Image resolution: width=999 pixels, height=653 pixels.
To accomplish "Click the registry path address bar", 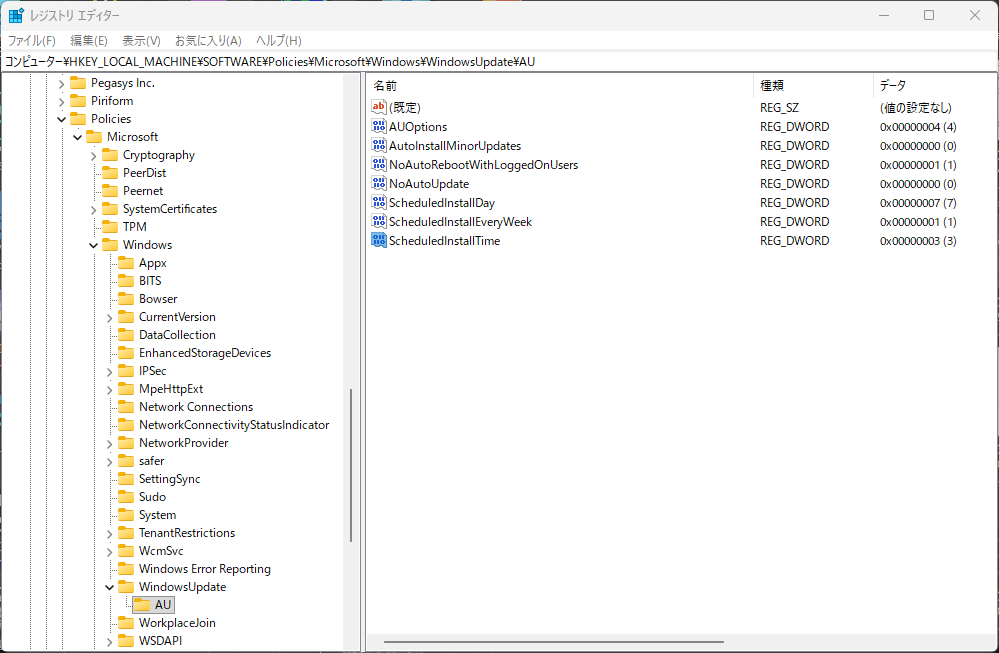I will [x=500, y=62].
